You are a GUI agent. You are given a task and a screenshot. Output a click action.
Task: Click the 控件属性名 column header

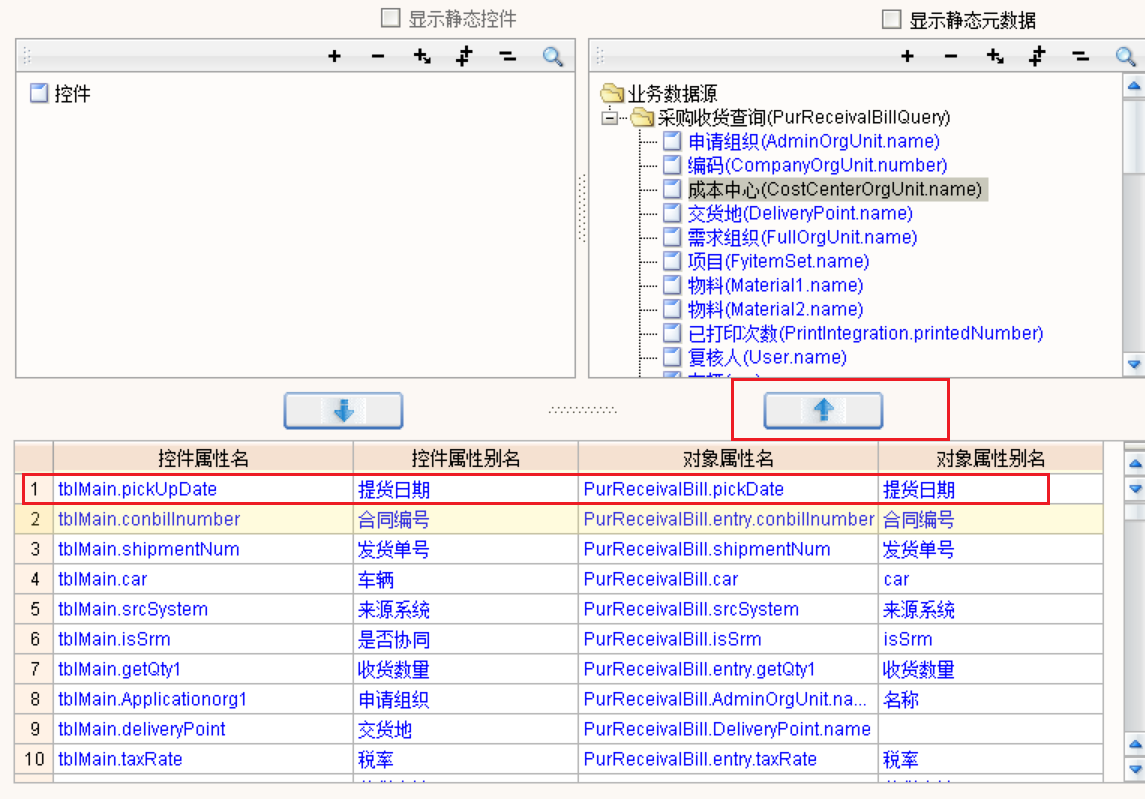click(x=203, y=458)
